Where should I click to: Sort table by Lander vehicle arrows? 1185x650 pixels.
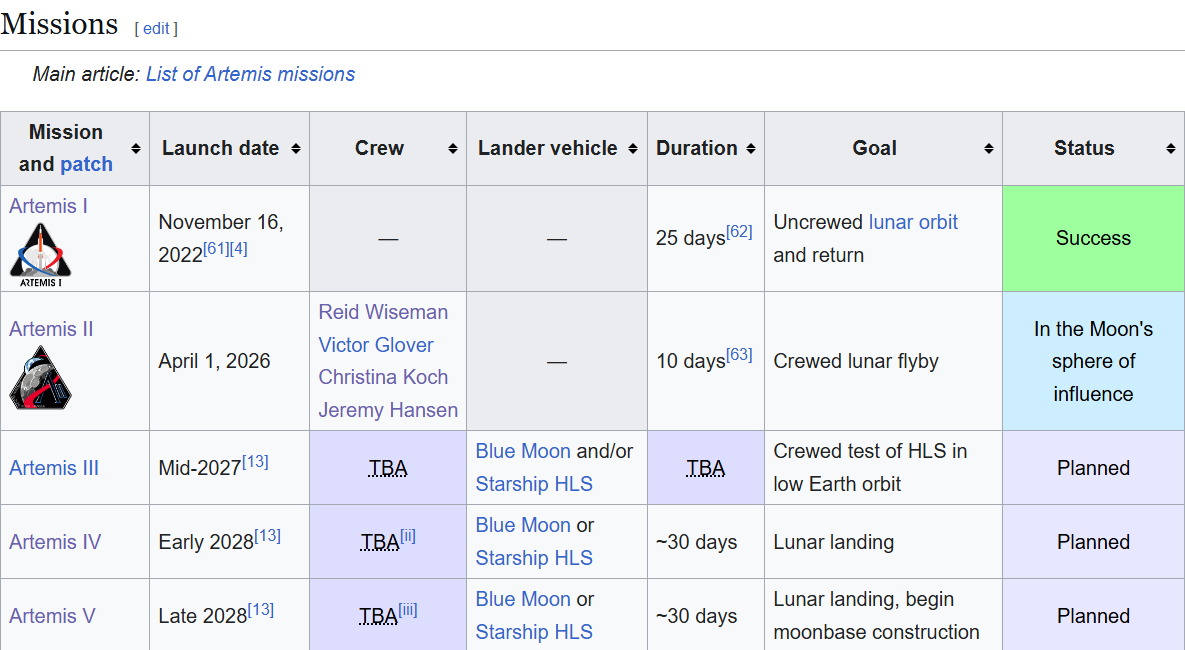coord(633,149)
